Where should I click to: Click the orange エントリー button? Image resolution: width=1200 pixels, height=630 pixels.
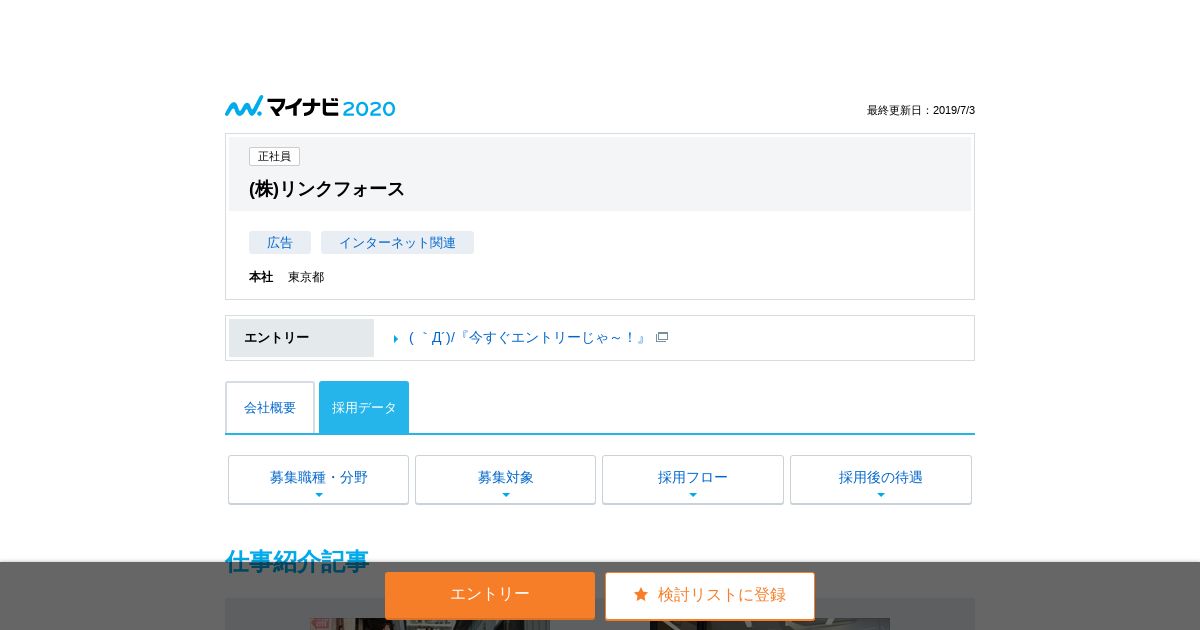(x=490, y=595)
